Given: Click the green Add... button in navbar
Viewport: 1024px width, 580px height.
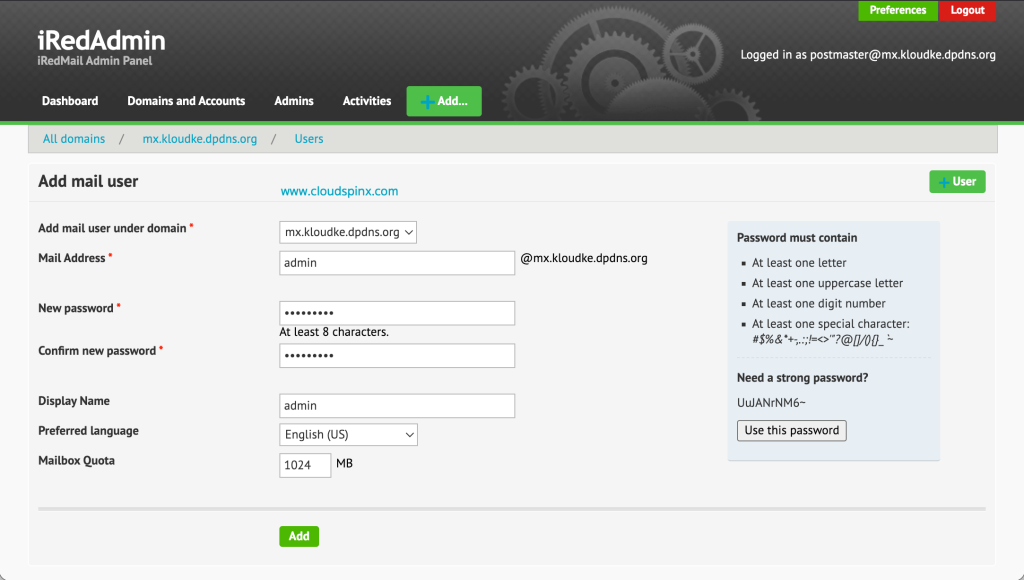Looking at the screenshot, I should (x=443, y=101).
